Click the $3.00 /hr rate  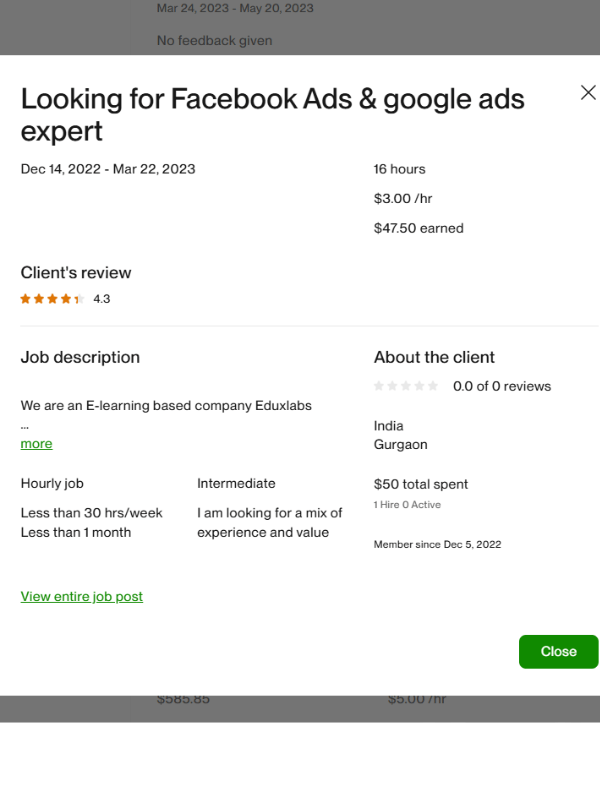coord(403,199)
